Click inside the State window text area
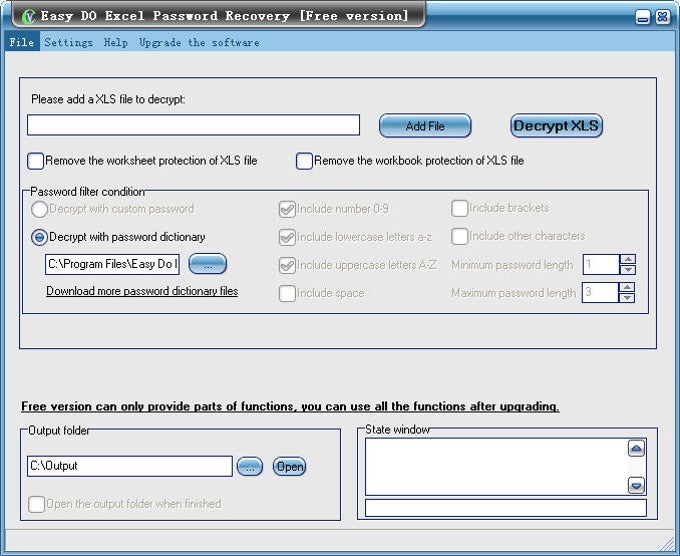The width and height of the screenshot is (680, 556). tap(496, 467)
